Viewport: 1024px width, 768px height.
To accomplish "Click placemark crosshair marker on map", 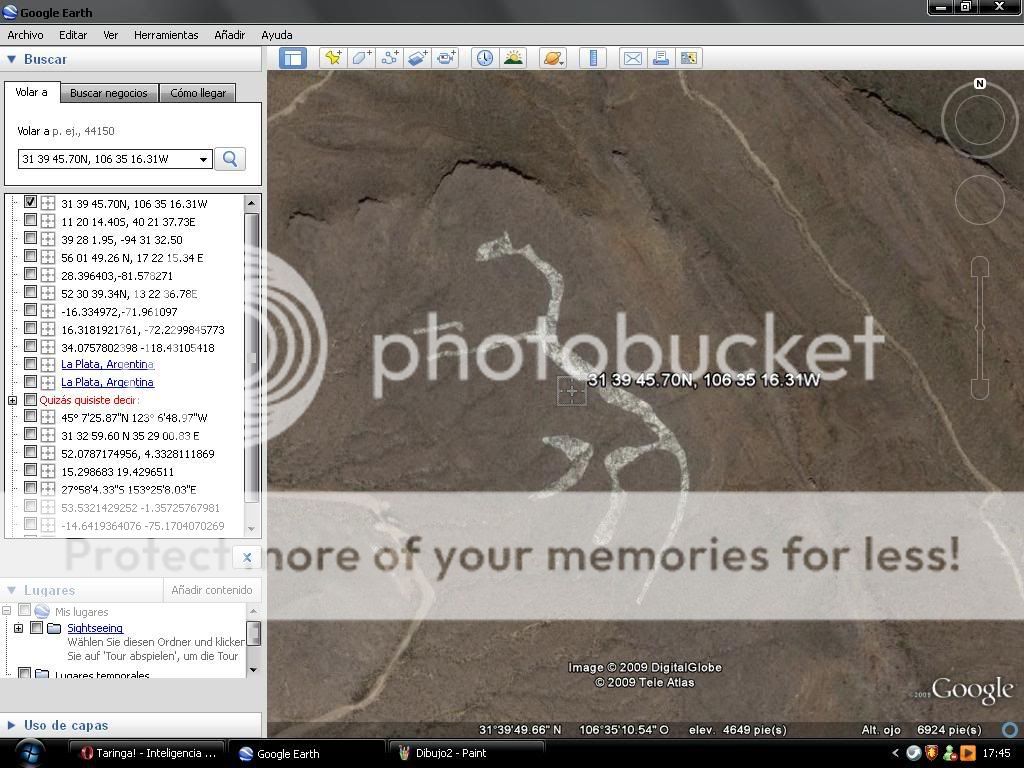I will (571, 391).
